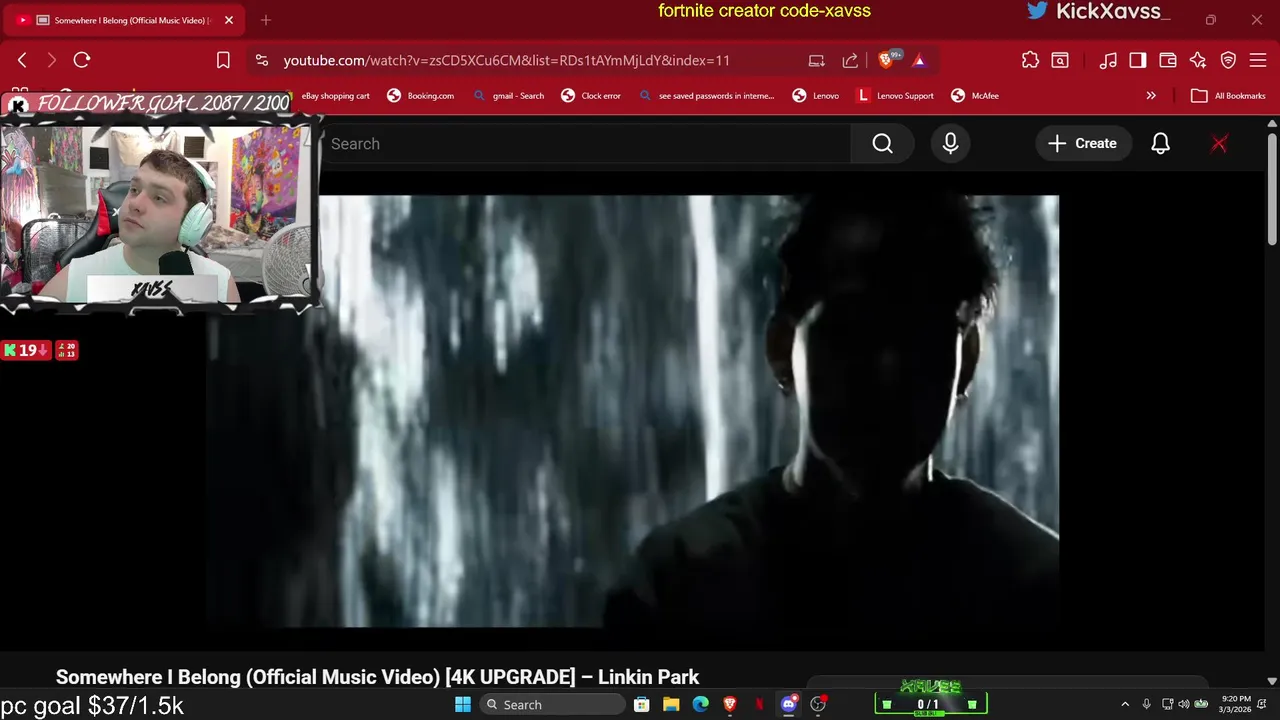
Task: Open the volume speaker tray icon
Action: click(x=1184, y=704)
